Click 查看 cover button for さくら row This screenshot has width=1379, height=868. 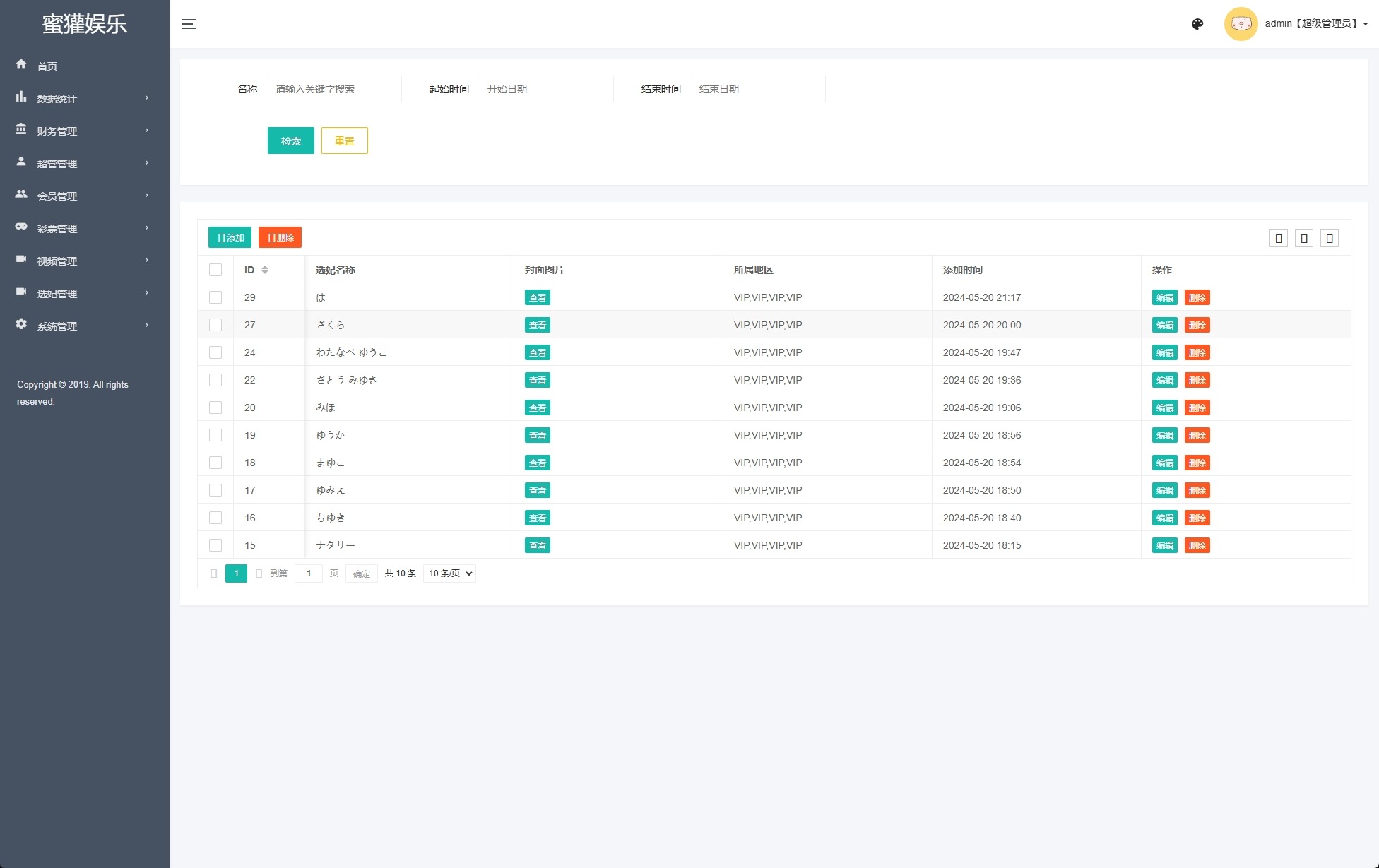coord(537,325)
